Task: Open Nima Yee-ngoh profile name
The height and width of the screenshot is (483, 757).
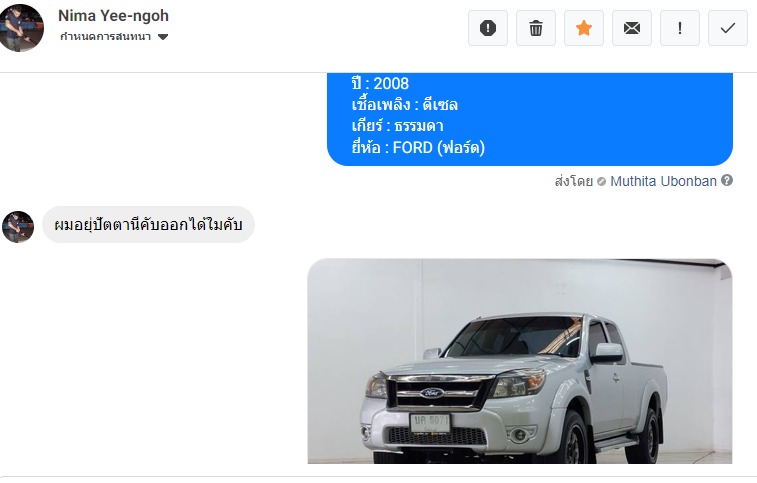Action: click(x=113, y=16)
